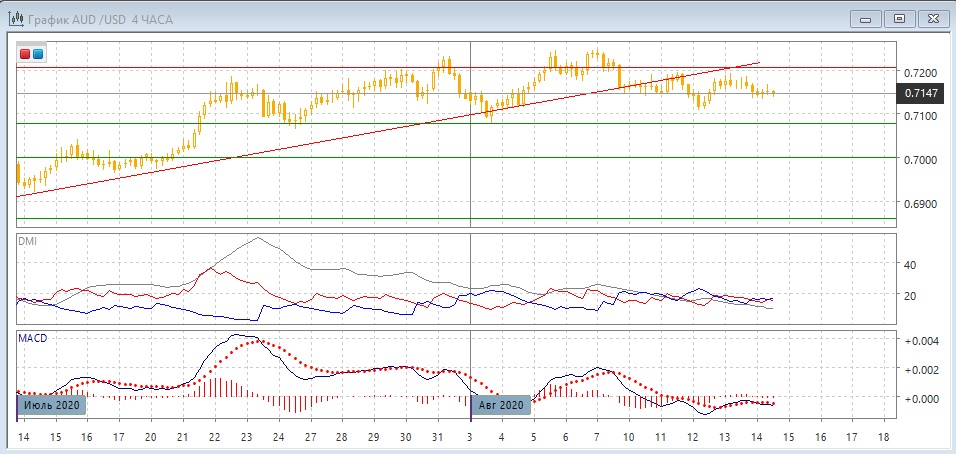The width and height of the screenshot is (956, 454).
Task: Minimize the AUD/USD chart window
Action: (x=865, y=18)
